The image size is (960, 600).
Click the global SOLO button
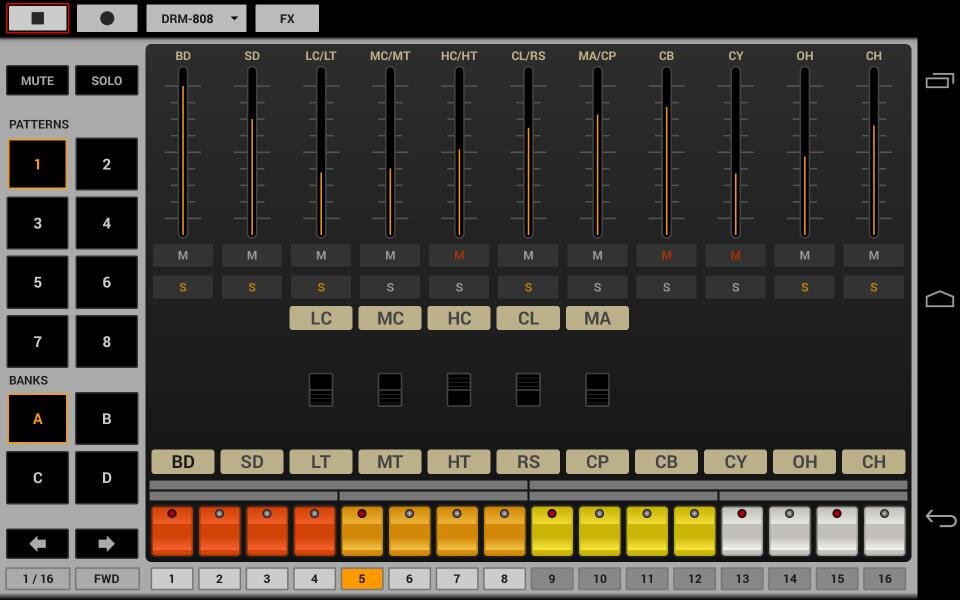coord(106,81)
